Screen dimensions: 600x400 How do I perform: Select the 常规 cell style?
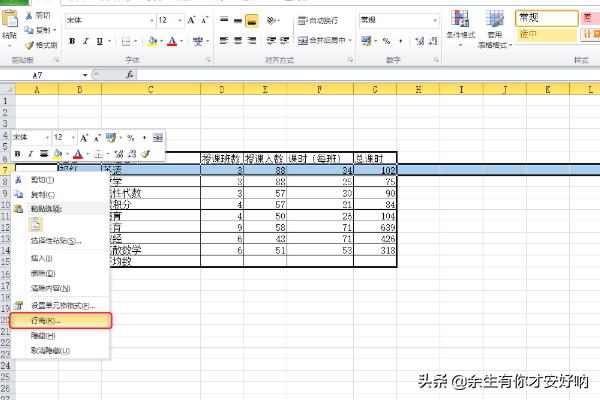546,18
